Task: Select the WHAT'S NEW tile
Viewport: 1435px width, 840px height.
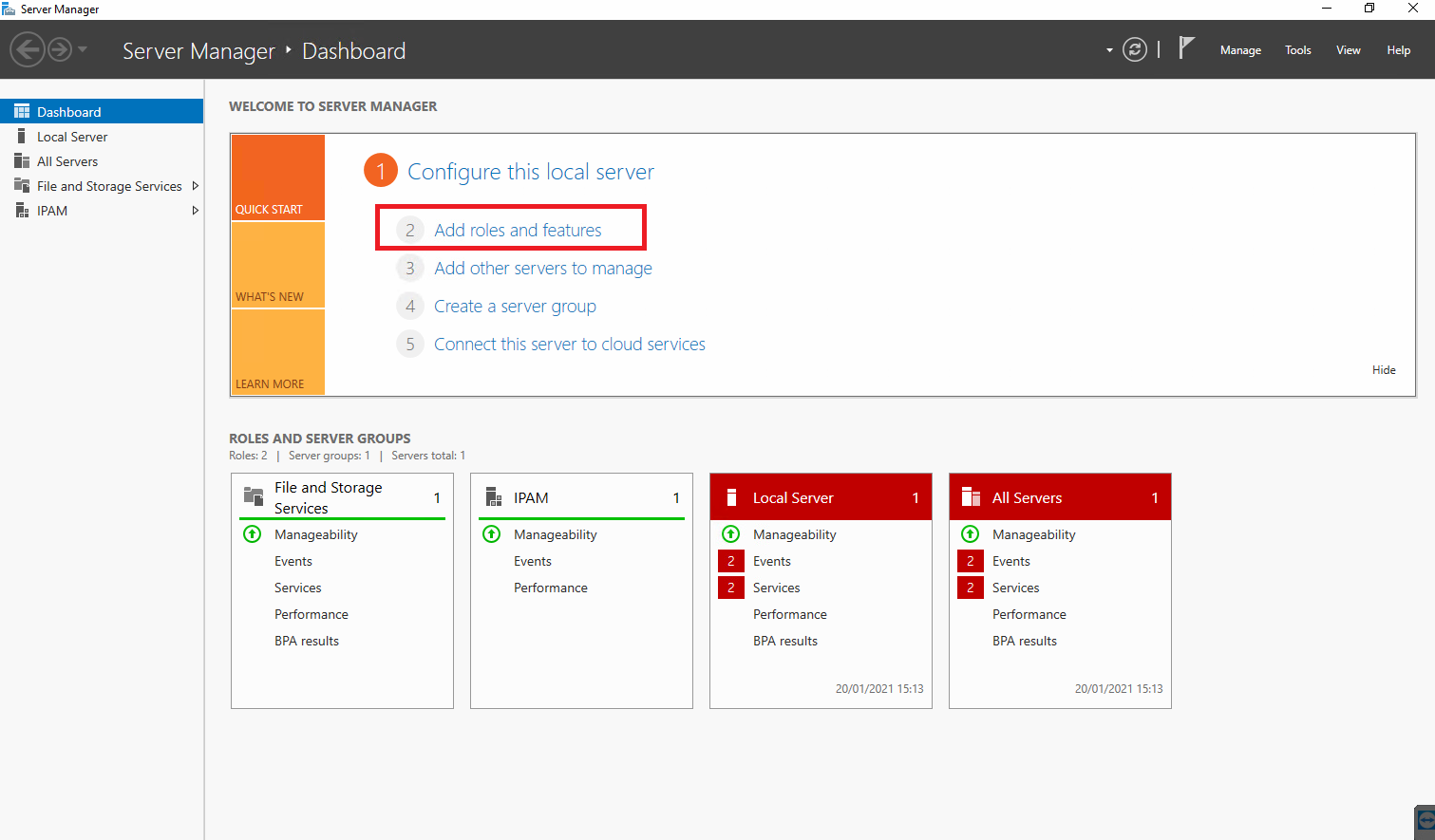Action: pyautogui.click(x=278, y=265)
